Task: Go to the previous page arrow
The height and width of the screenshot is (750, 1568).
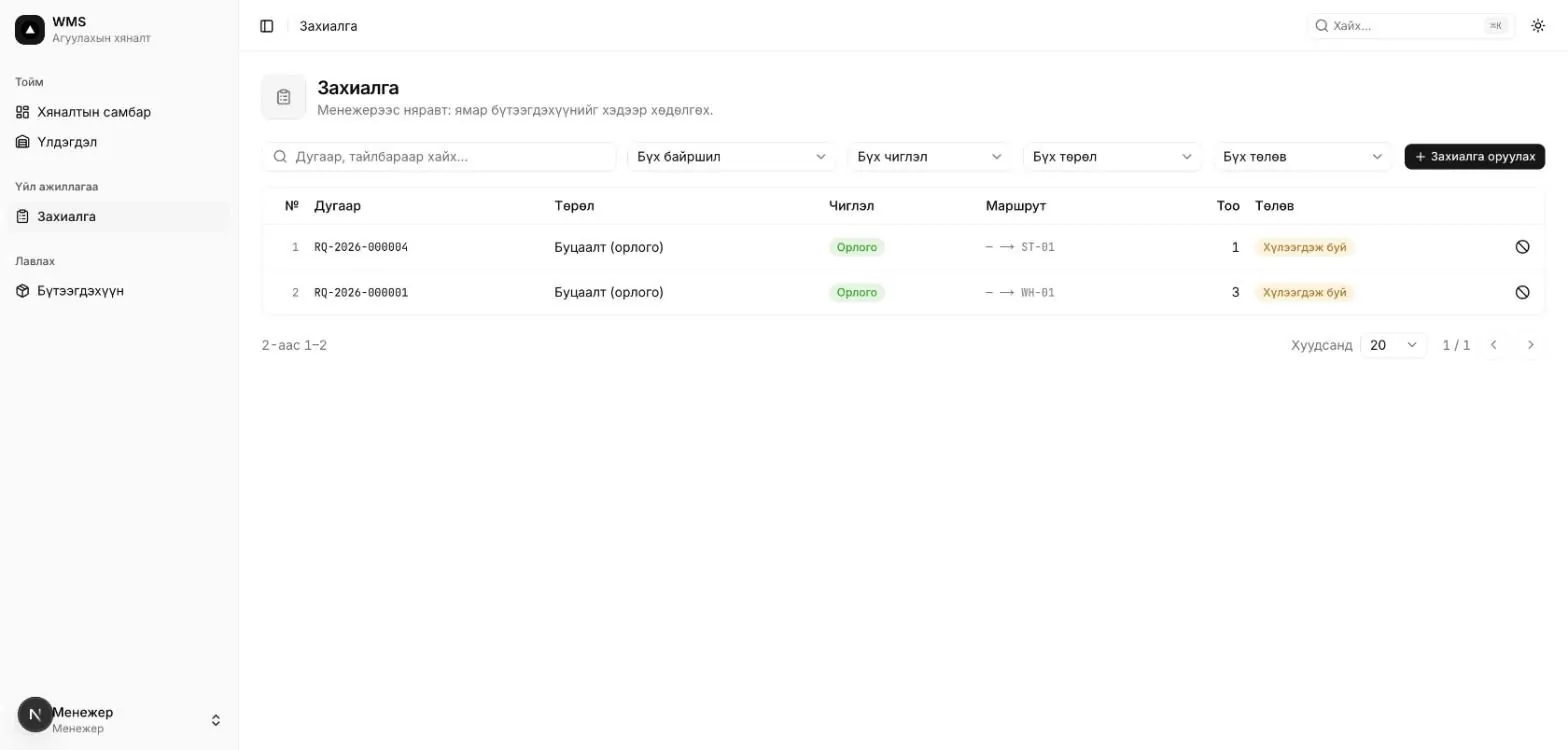Action: 1494,345
